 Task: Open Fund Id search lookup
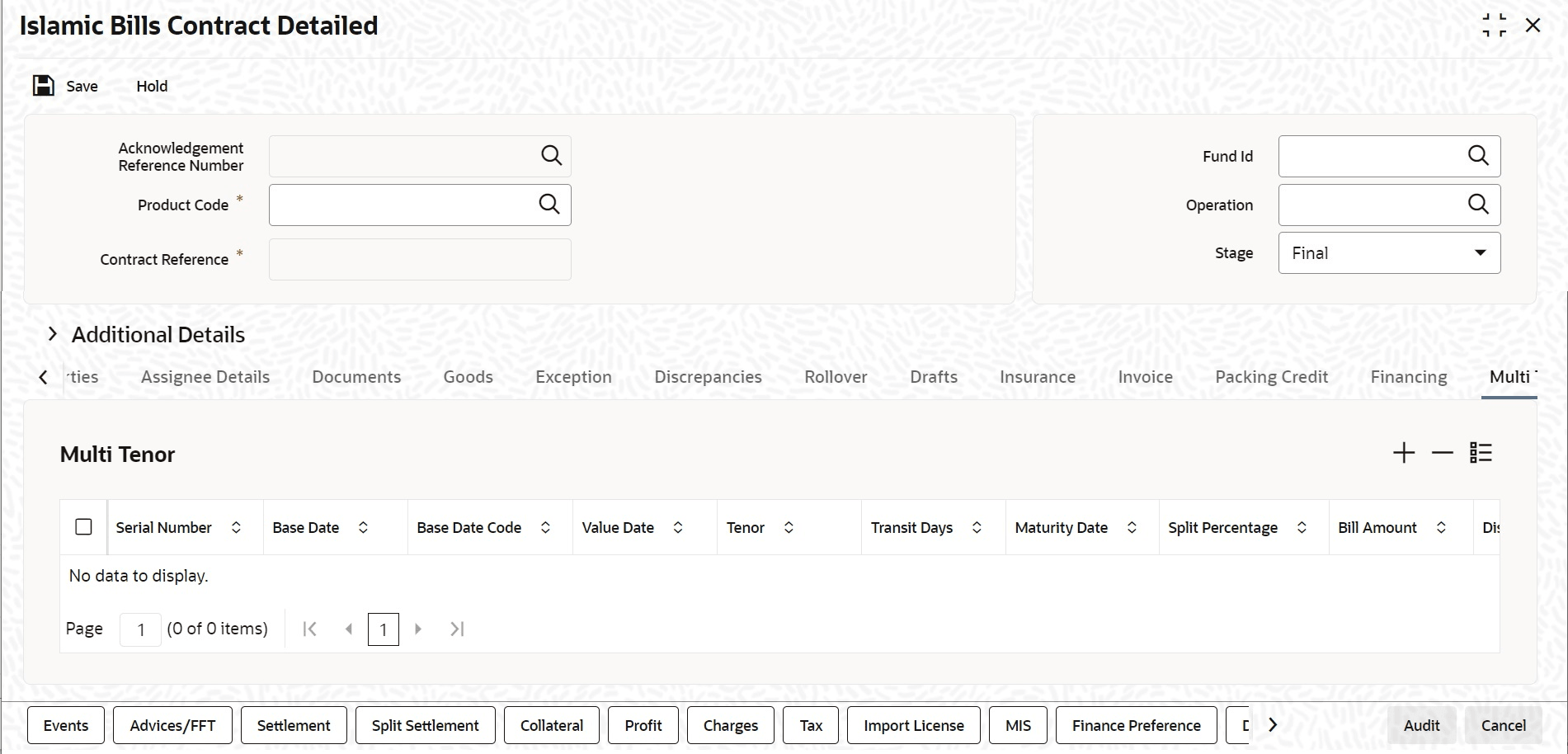[x=1478, y=155]
